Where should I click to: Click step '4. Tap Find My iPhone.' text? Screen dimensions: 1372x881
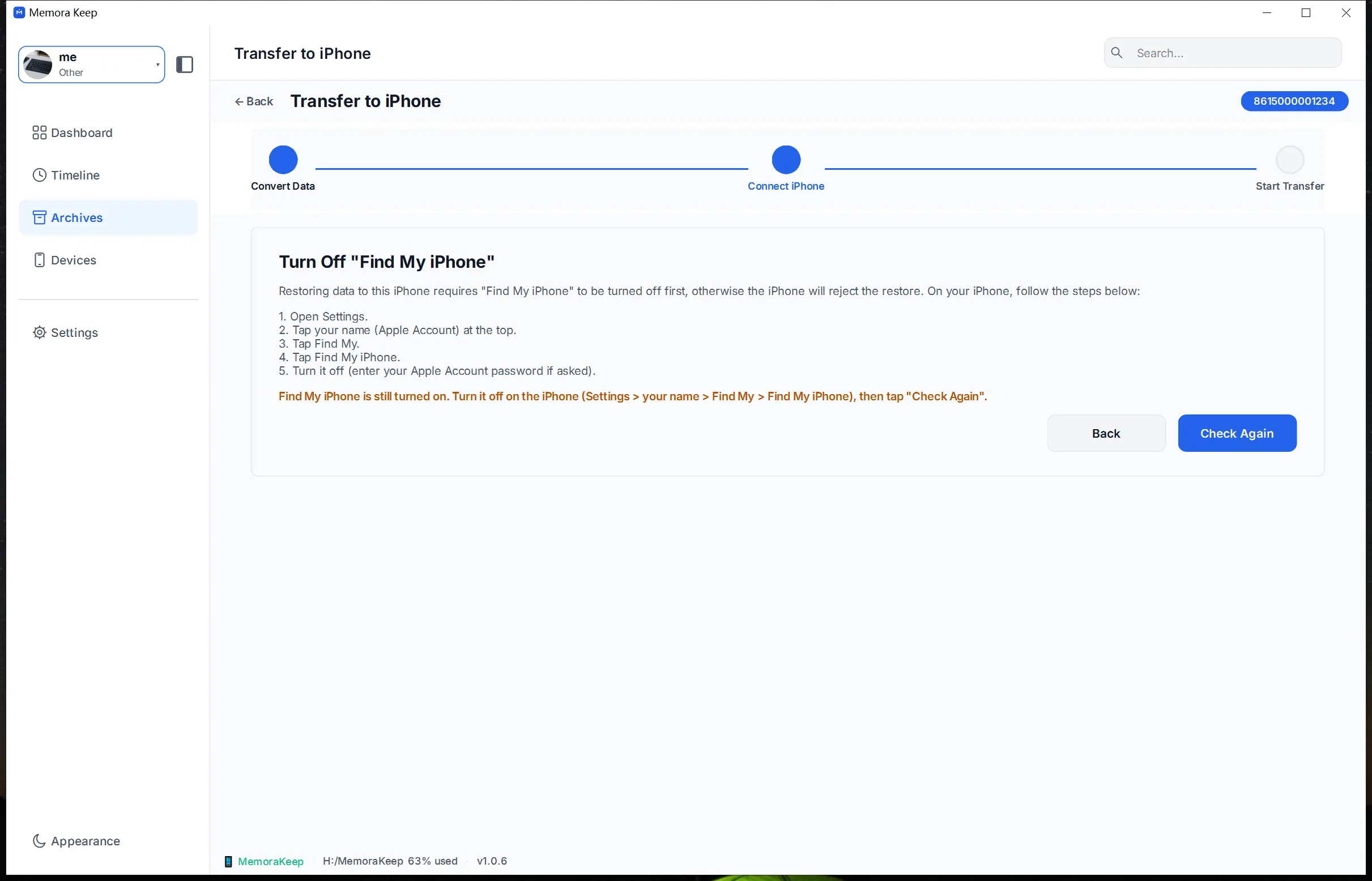pos(339,357)
